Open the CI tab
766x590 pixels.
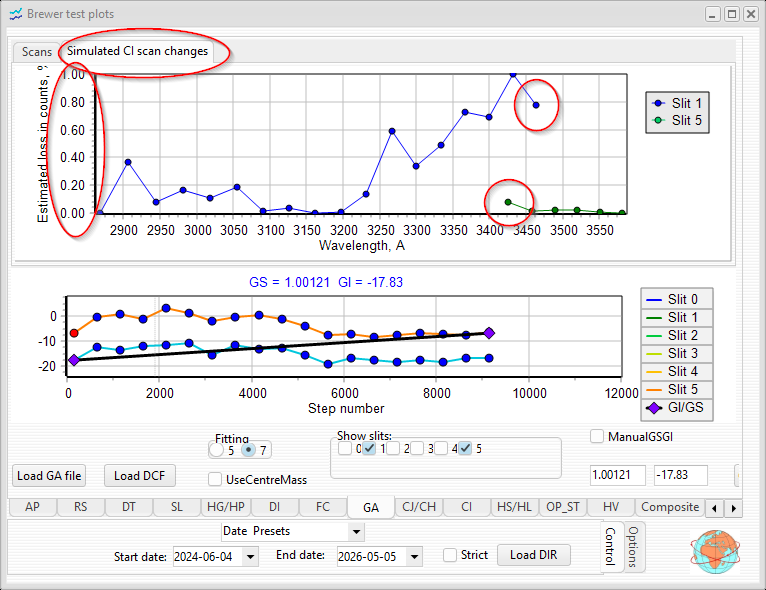(467, 507)
